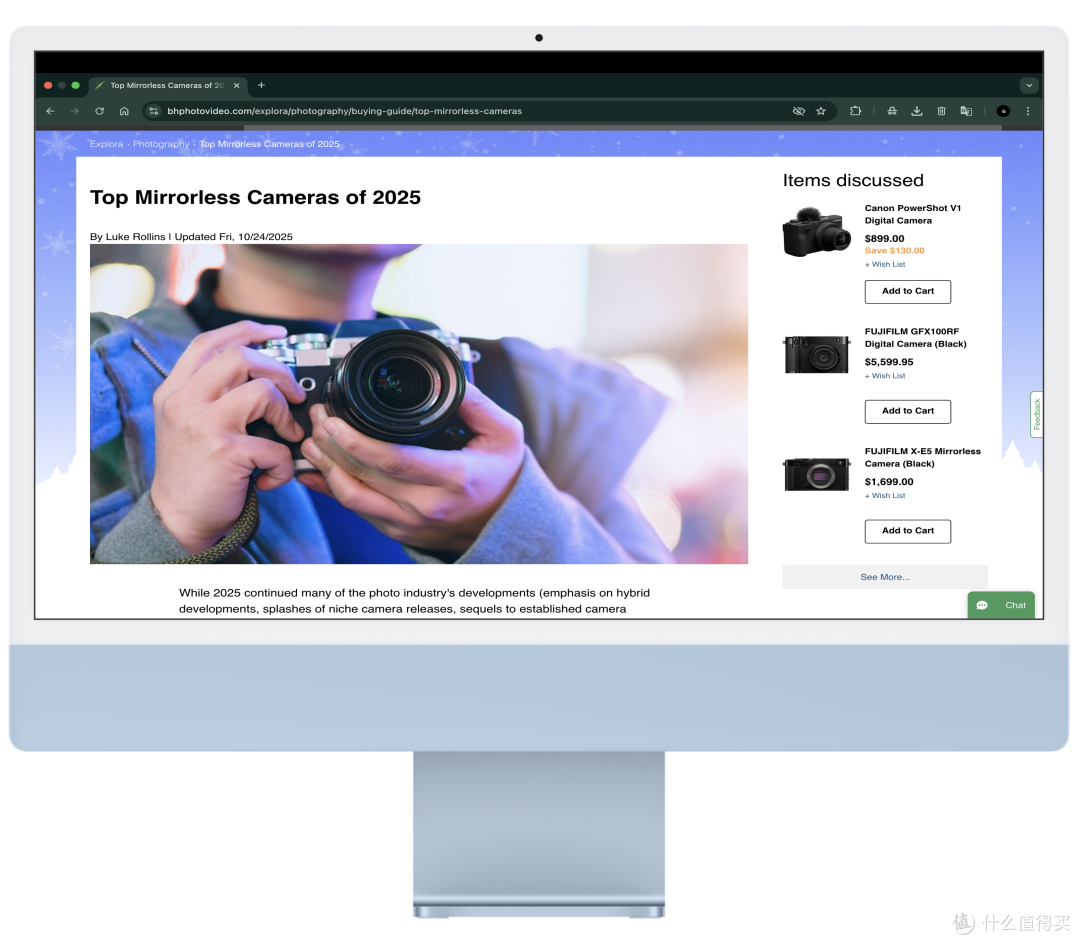Click the $5,599.95 price text
Image resolution: width=1080 pixels, height=945 pixels.
[889, 362]
